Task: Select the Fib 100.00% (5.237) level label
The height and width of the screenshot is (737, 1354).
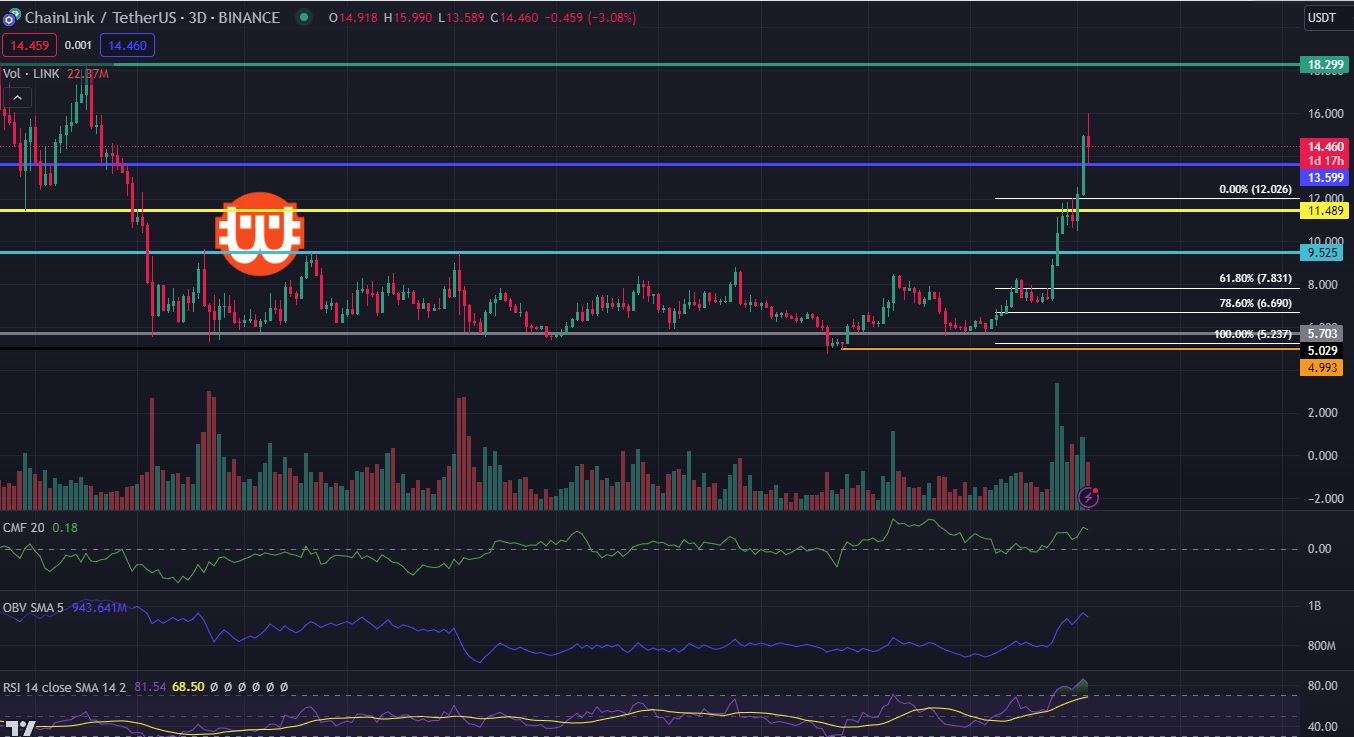Action: 1252,333
